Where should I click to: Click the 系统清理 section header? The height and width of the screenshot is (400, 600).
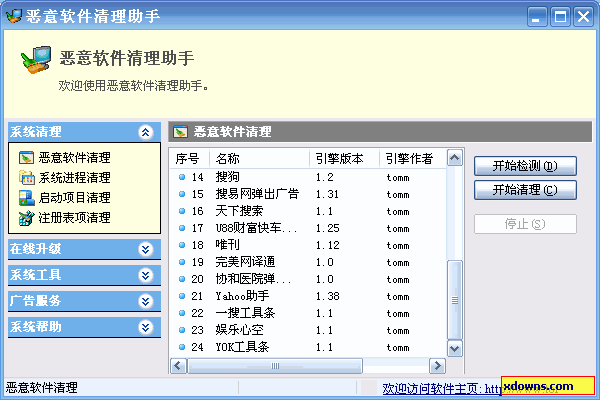84,132
